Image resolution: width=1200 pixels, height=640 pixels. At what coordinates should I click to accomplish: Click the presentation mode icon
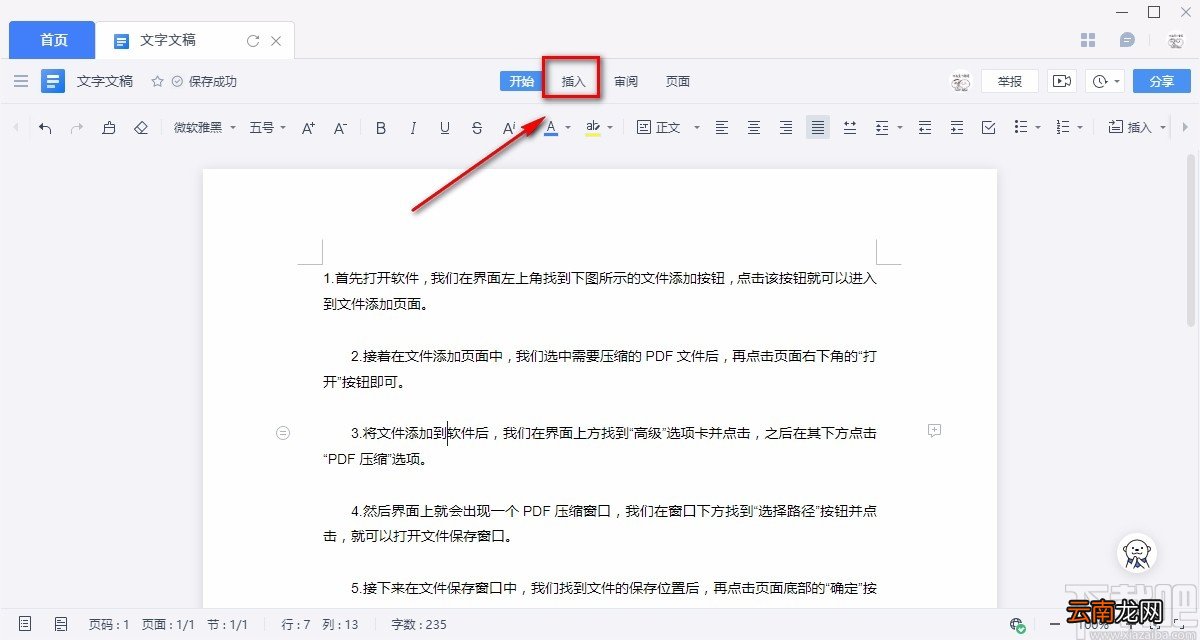click(x=1062, y=81)
